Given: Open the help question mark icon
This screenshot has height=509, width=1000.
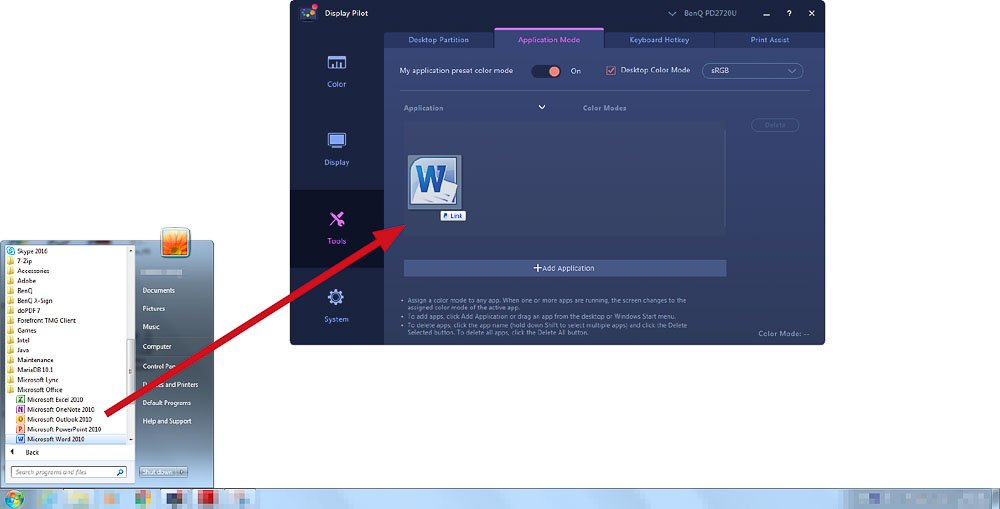Looking at the screenshot, I should [789, 13].
